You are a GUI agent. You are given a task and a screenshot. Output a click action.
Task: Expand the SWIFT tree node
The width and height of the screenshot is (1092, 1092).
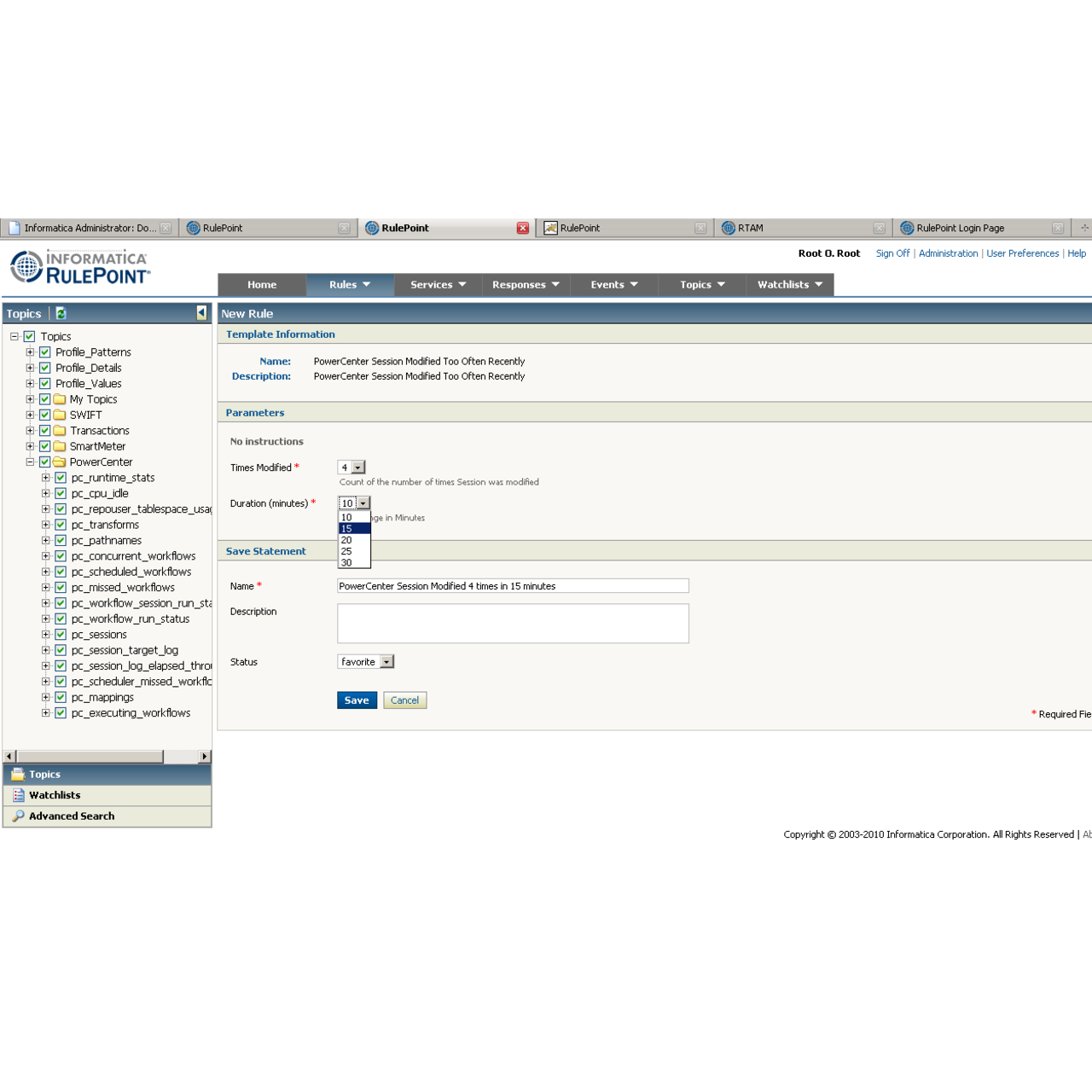[30, 415]
